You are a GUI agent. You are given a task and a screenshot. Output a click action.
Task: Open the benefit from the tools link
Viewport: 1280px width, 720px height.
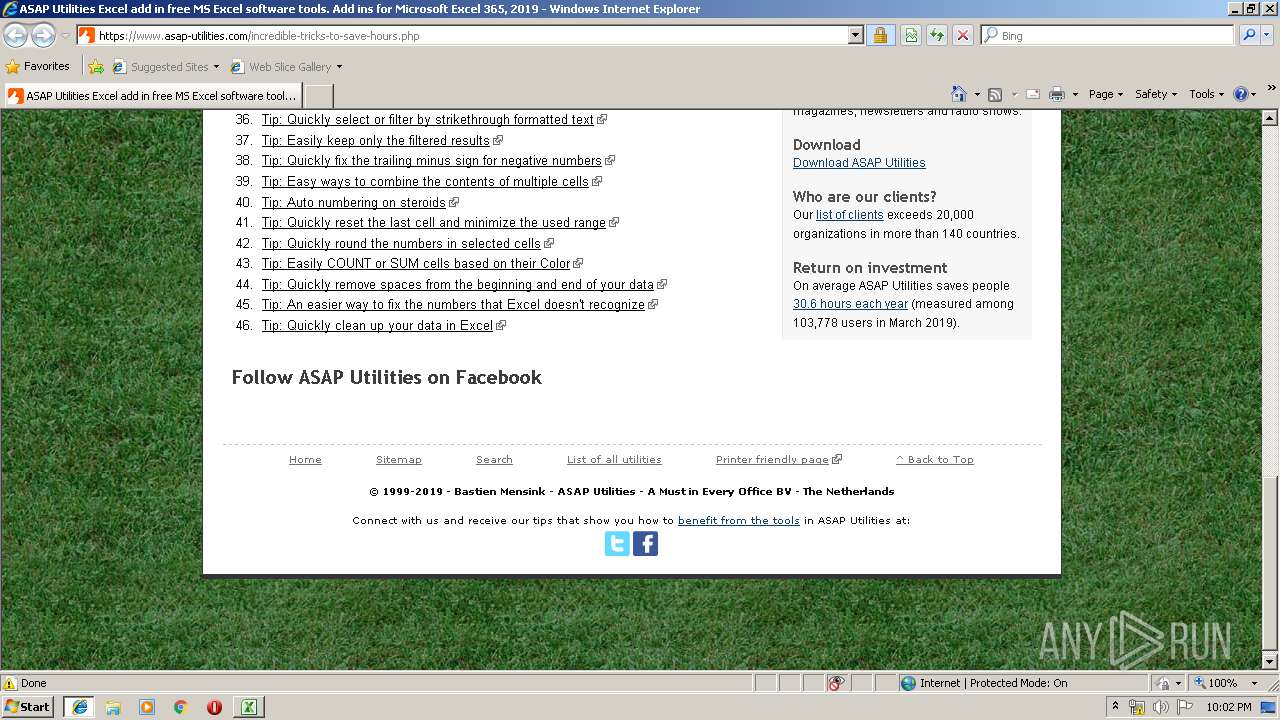739,521
